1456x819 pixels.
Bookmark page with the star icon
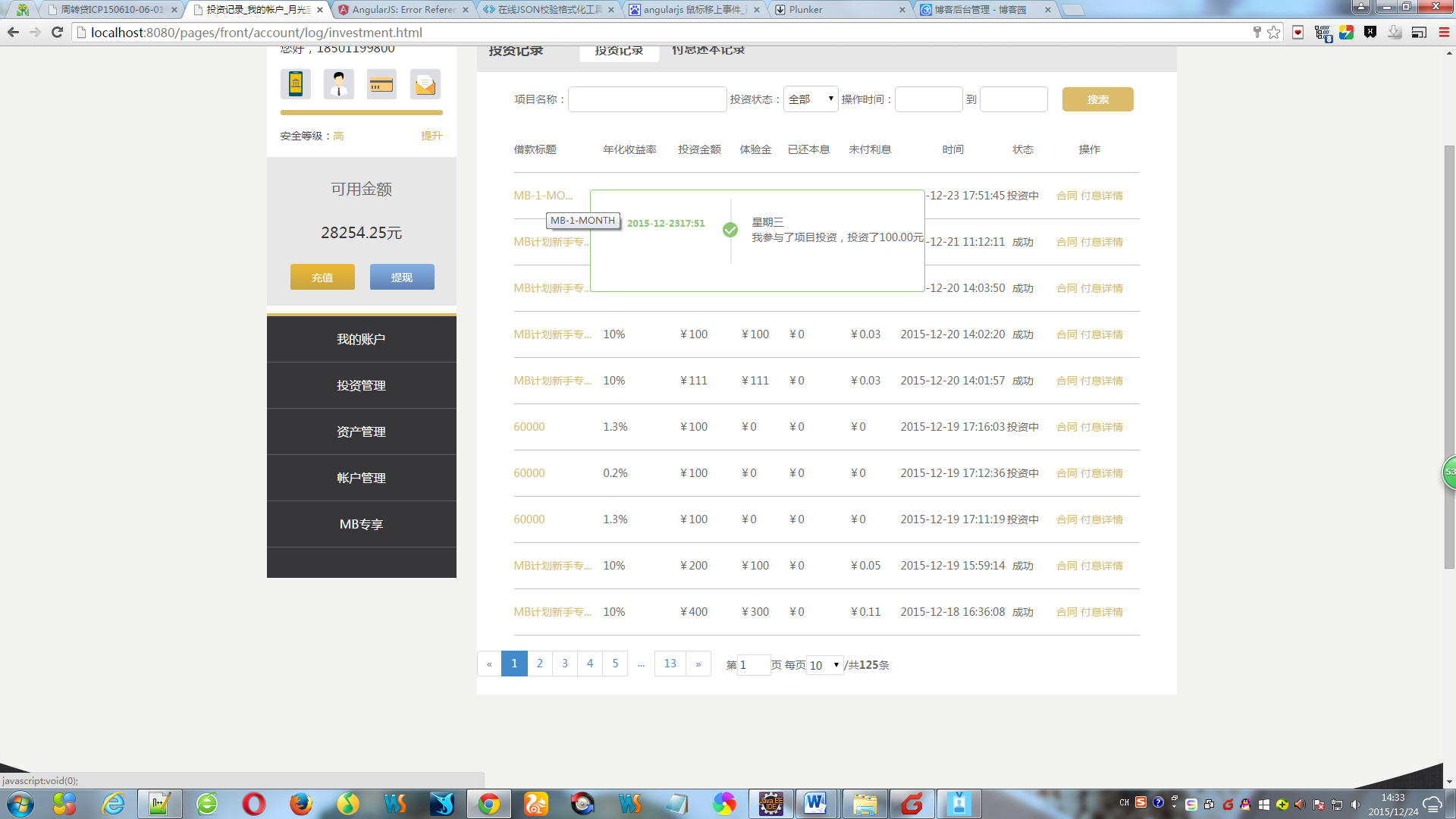(1274, 32)
